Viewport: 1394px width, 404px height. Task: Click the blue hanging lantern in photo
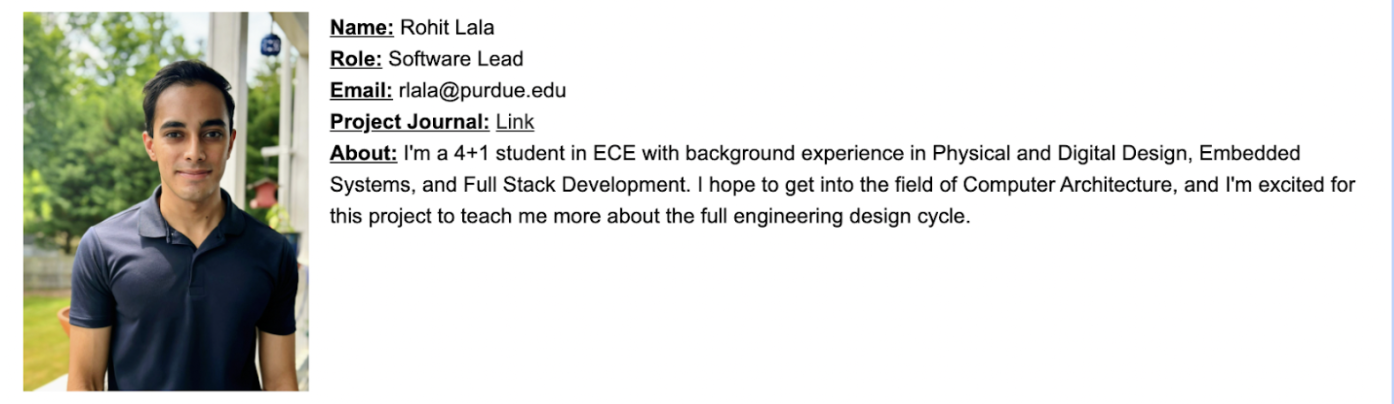click(x=270, y=44)
